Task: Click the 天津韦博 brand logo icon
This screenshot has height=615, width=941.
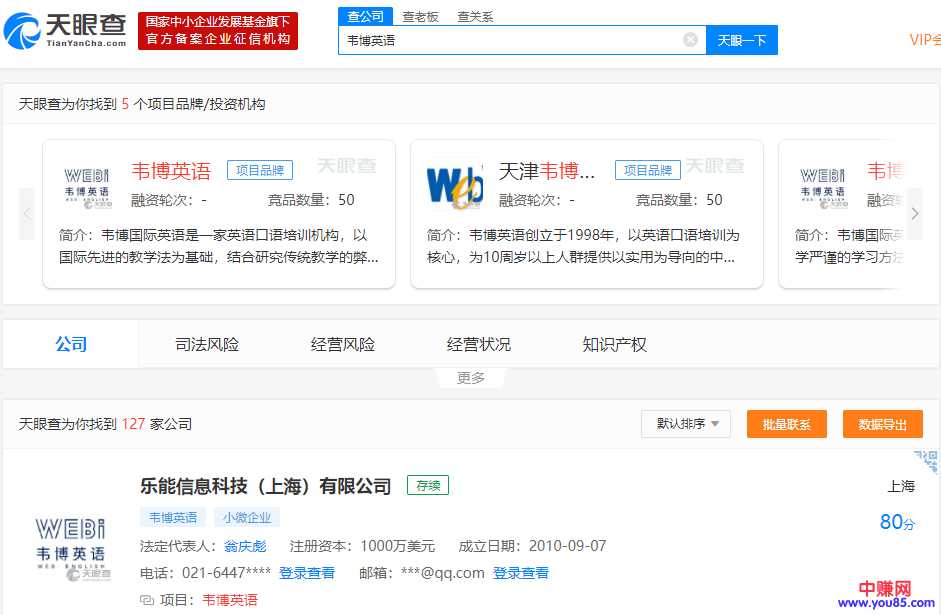Action: point(455,186)
